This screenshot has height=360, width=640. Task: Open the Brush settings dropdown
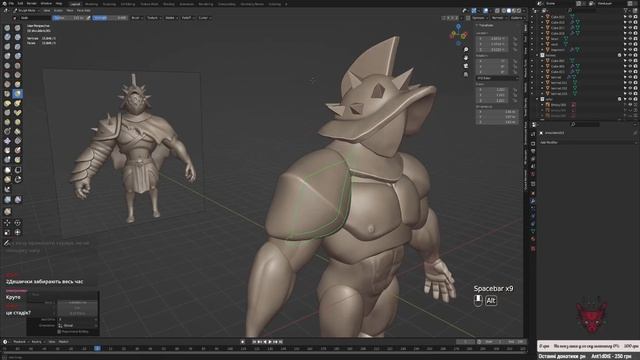pos(136,18)
